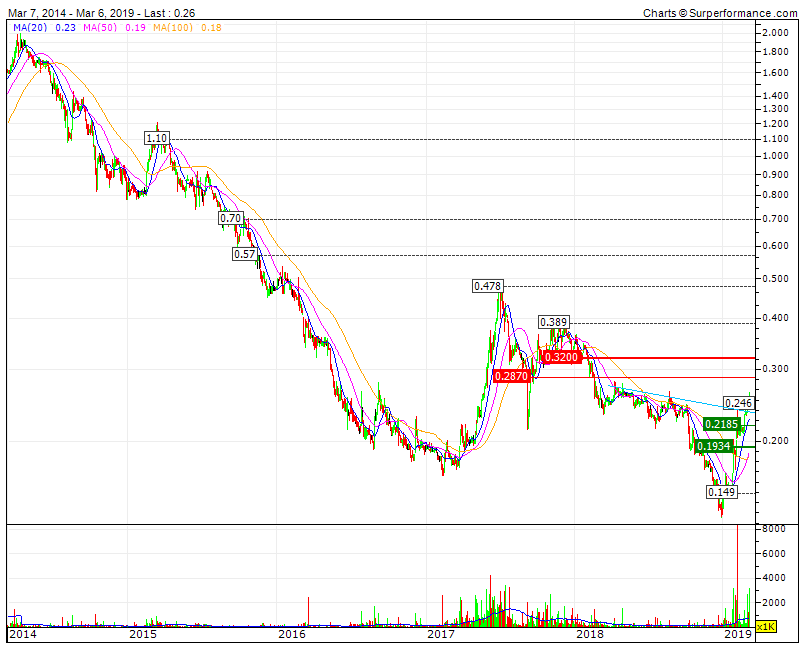This screenshot has width=805, height=650.
Task: Click the 8000 volume axis value
Action: (774, 529)
